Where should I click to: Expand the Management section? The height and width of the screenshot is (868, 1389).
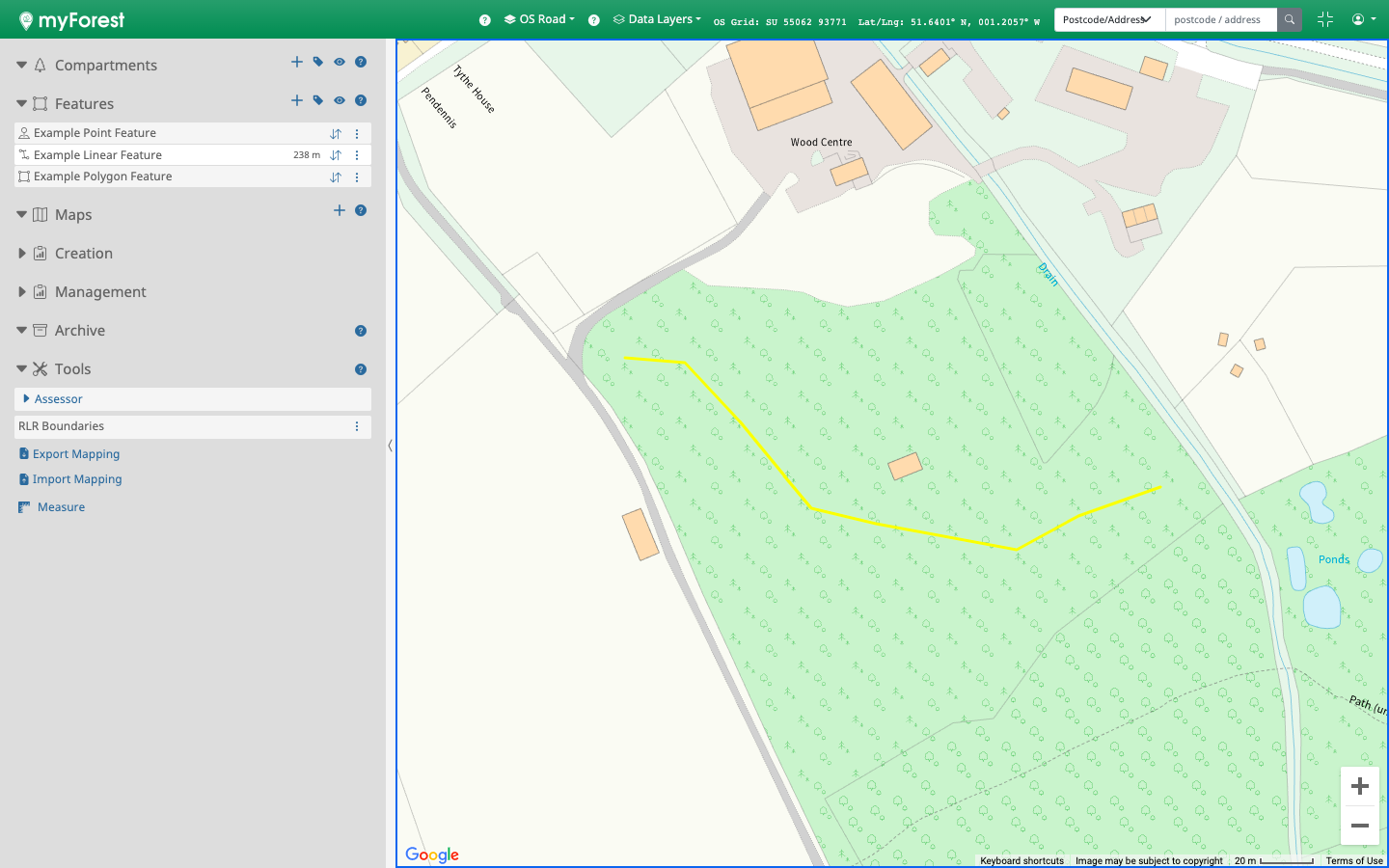tap(99, 292)
